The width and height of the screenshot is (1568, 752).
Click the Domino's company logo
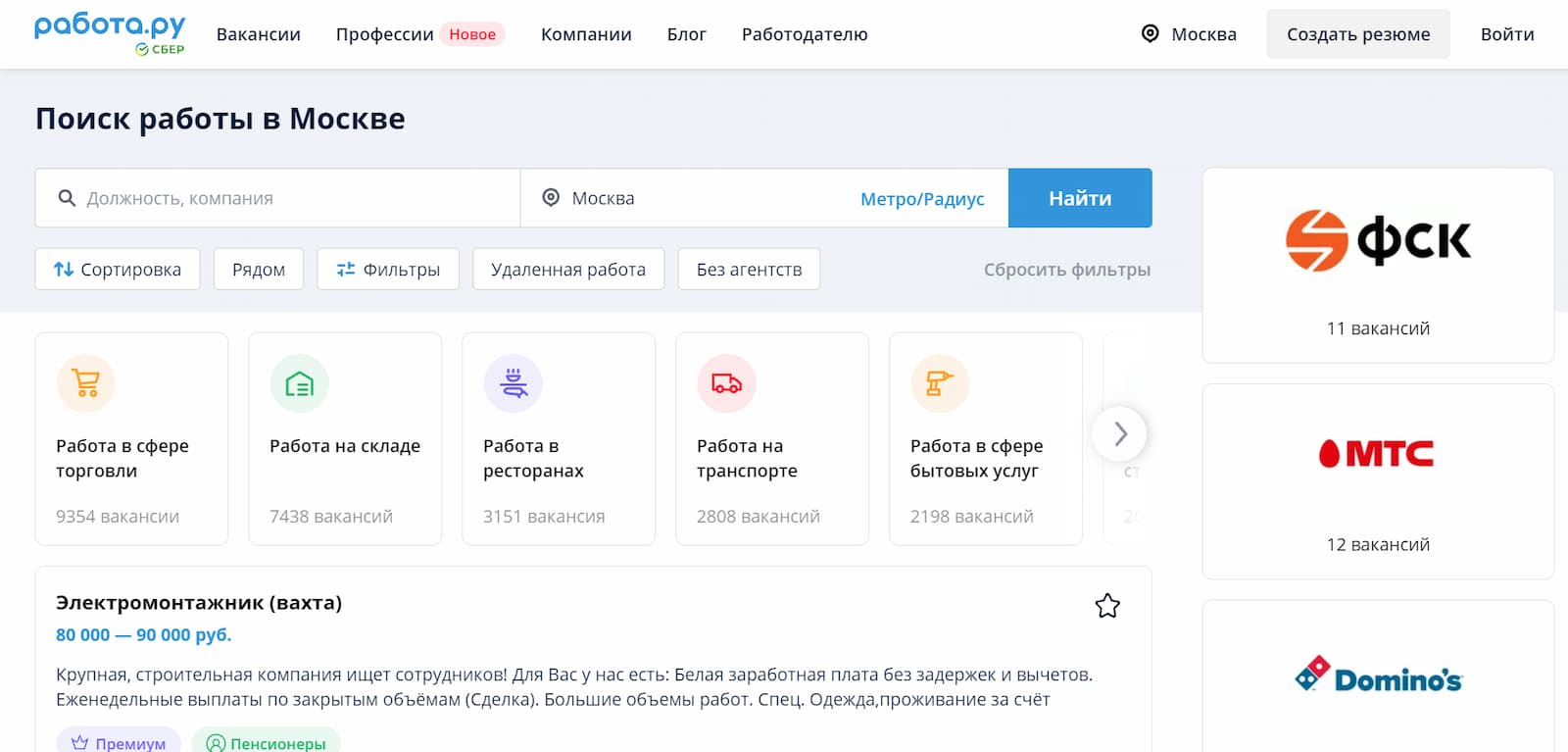pyautogui.click(x=1378, y=674)
